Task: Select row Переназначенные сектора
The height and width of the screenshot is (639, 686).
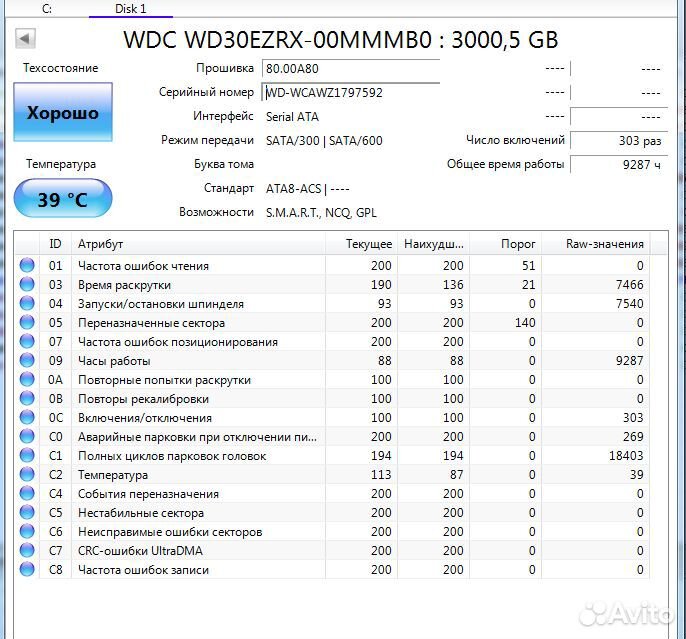Action: (x=332, y=322)
